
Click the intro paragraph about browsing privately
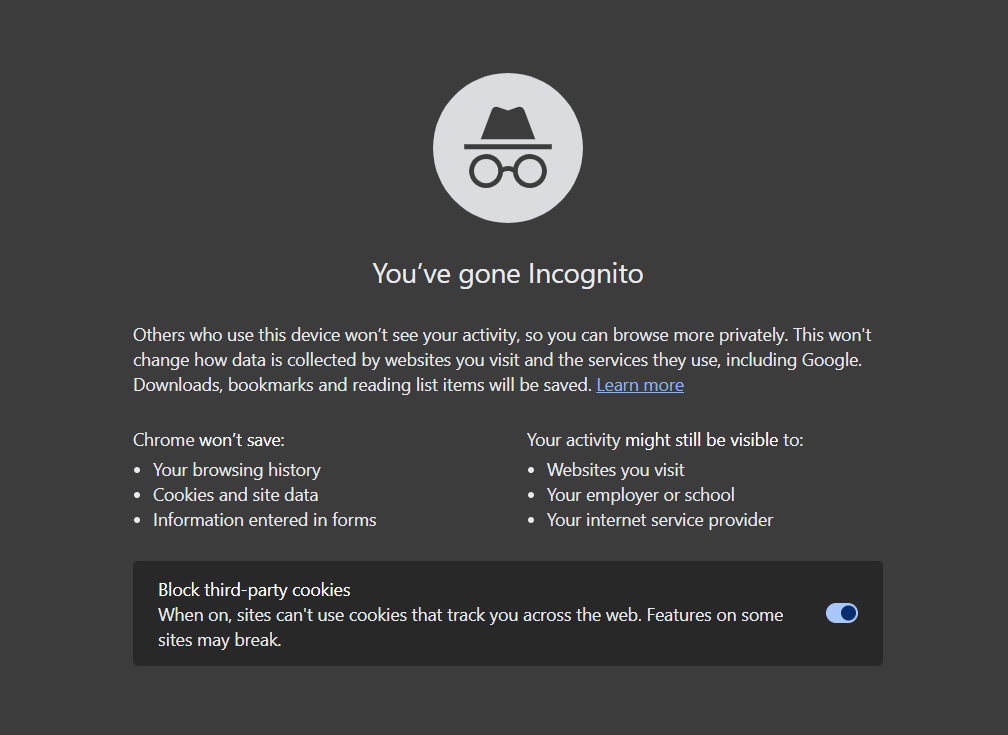tap(502, 360)
